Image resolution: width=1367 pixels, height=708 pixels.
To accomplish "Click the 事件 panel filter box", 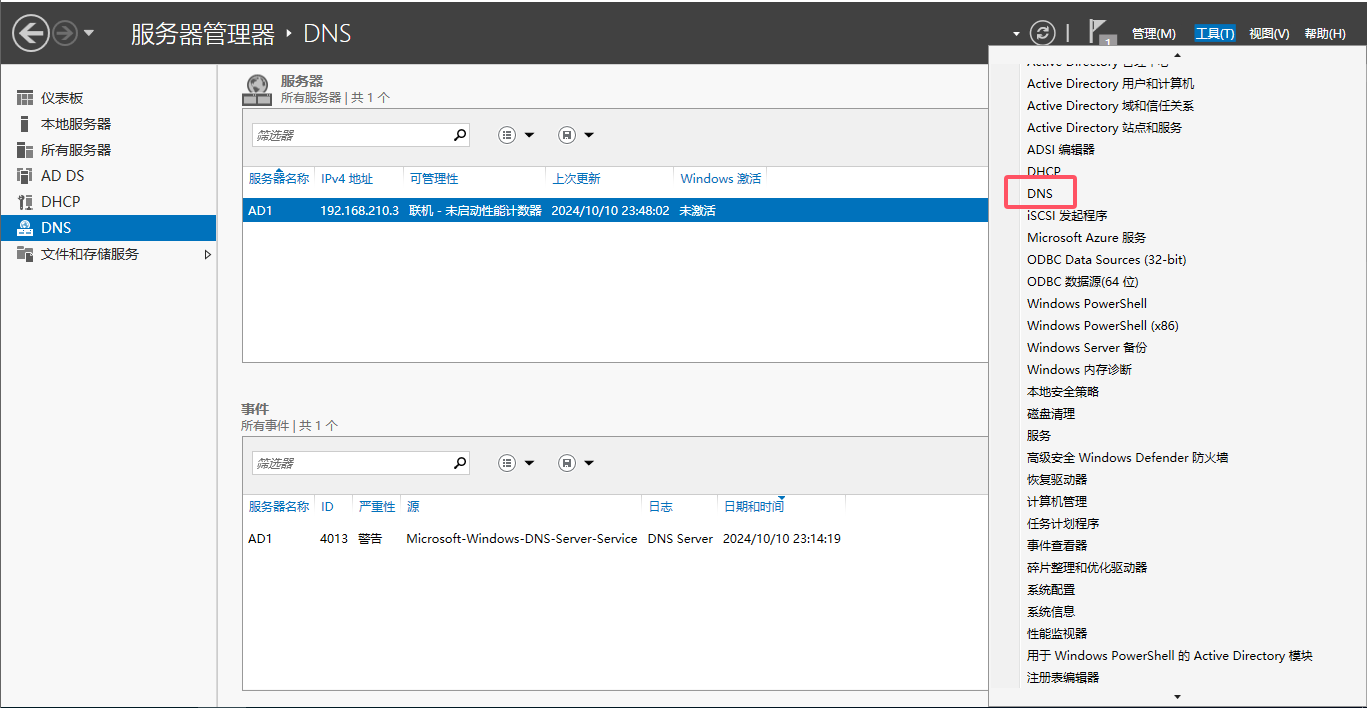I will pos(350,463).
